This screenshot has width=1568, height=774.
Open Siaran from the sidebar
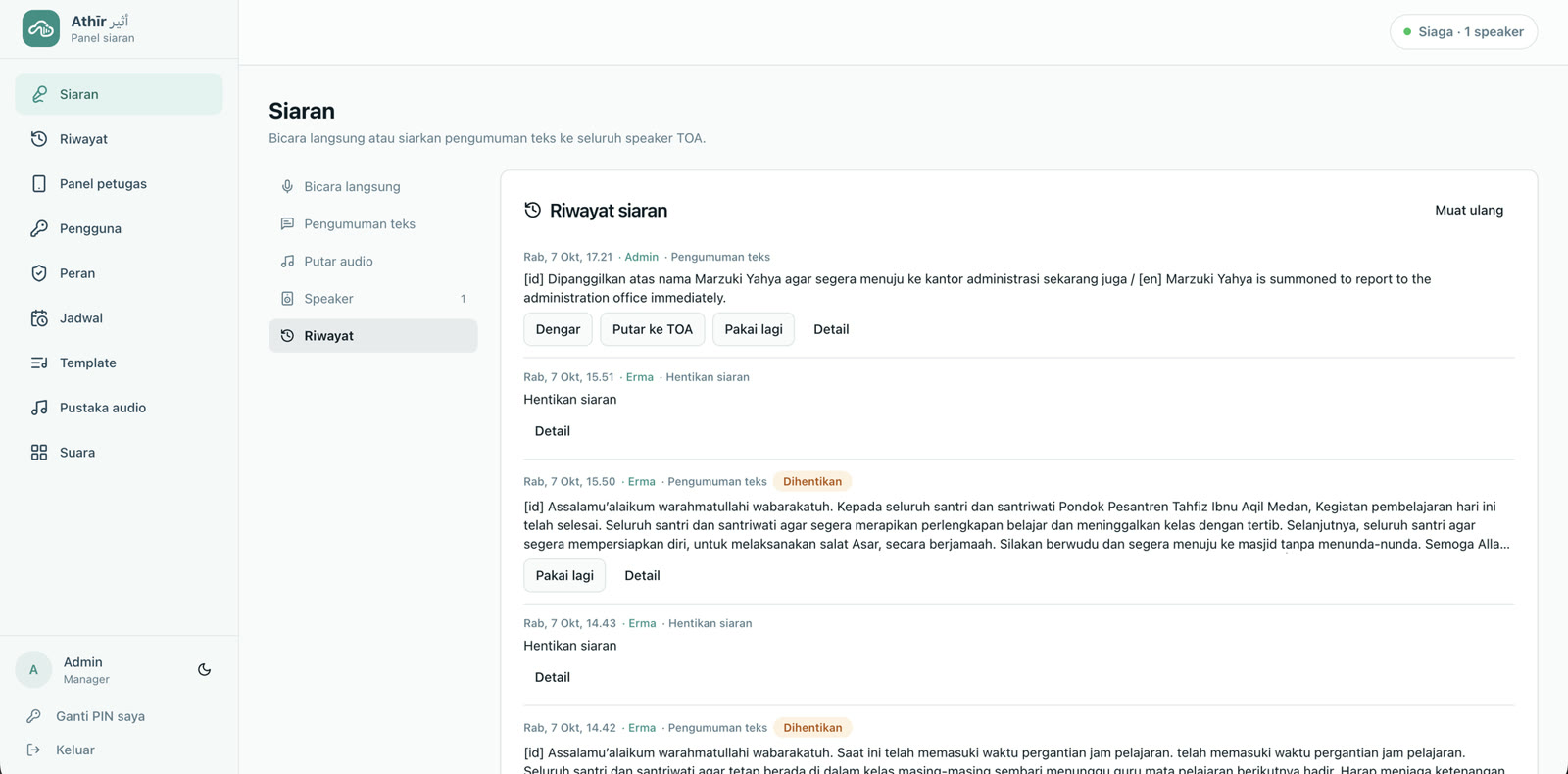click(119, 94)
